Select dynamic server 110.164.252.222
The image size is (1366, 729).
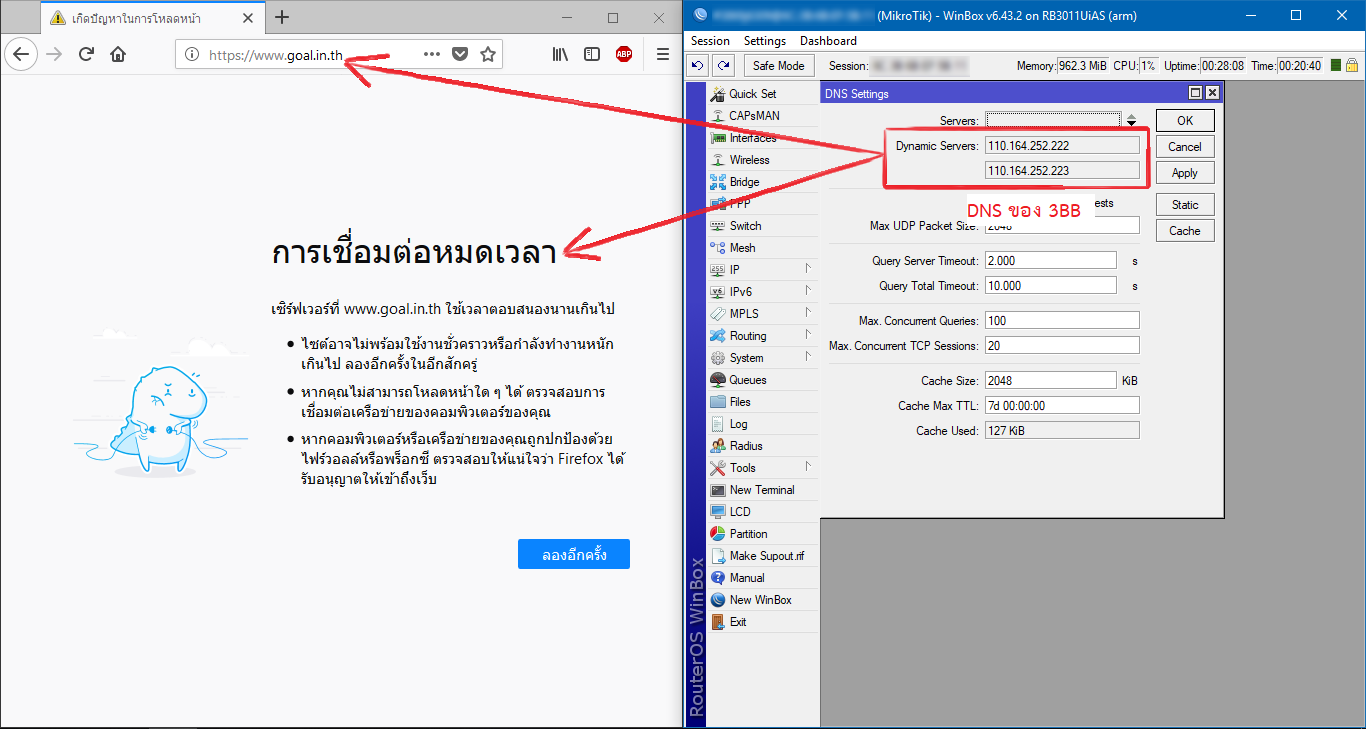[x=1062, y=145]
